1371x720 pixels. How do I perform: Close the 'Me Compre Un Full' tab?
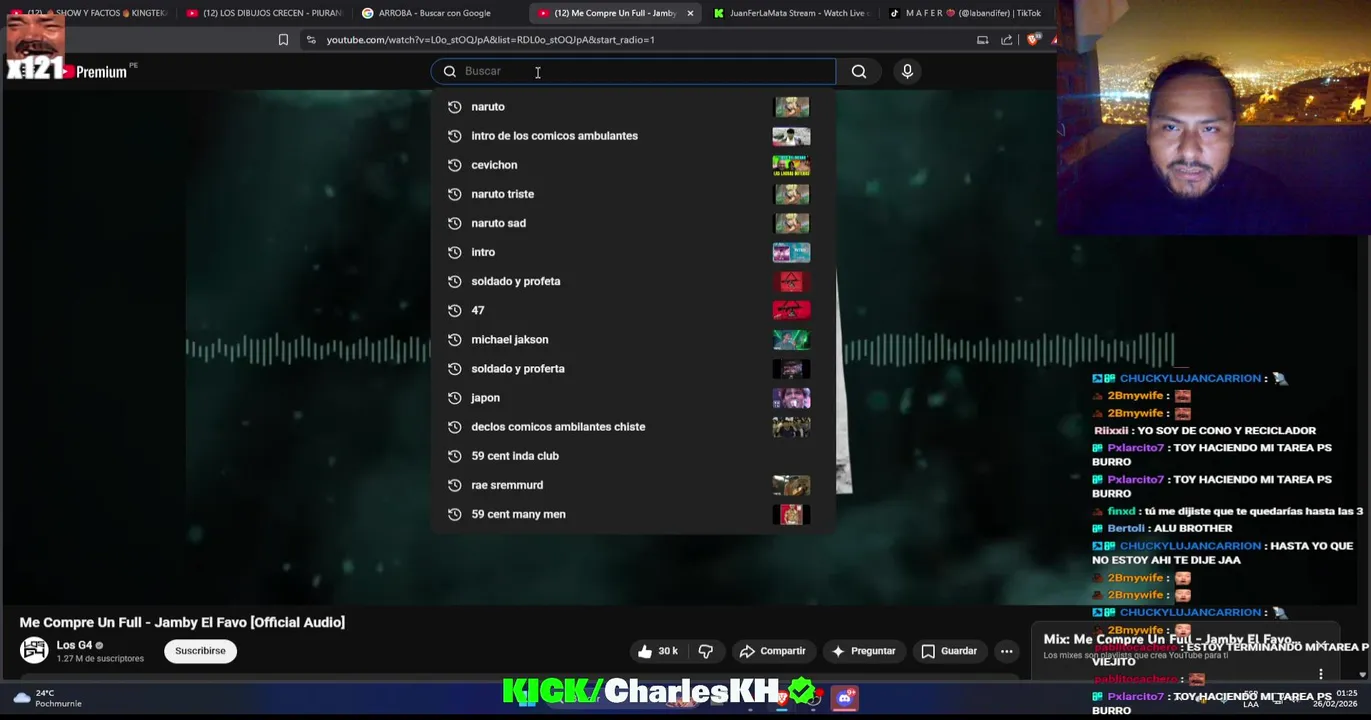click(690, 13)
